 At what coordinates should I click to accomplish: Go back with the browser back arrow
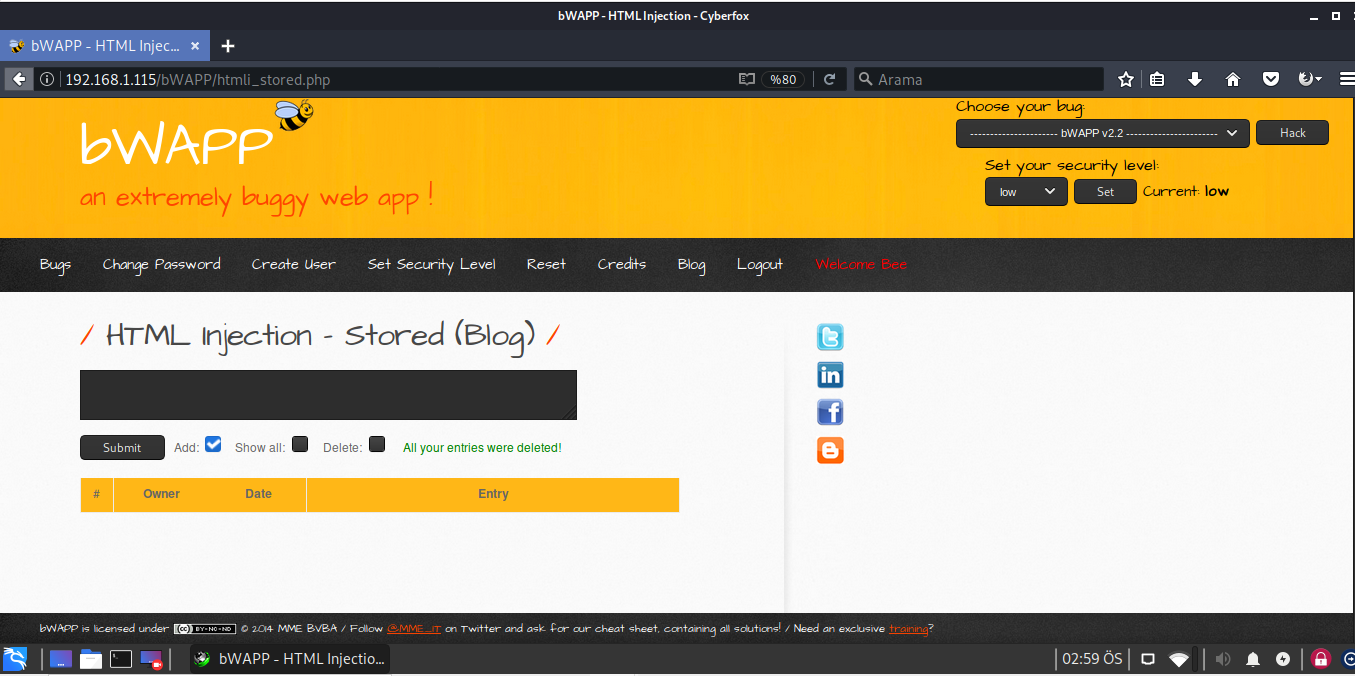(18, 79)
